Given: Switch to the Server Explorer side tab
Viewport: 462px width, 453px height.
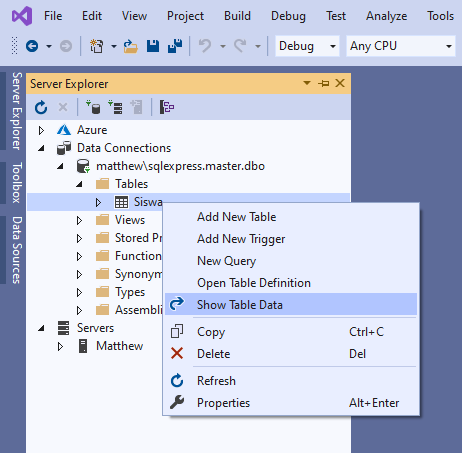Looking at the screenshot, I should click(17, 111).
